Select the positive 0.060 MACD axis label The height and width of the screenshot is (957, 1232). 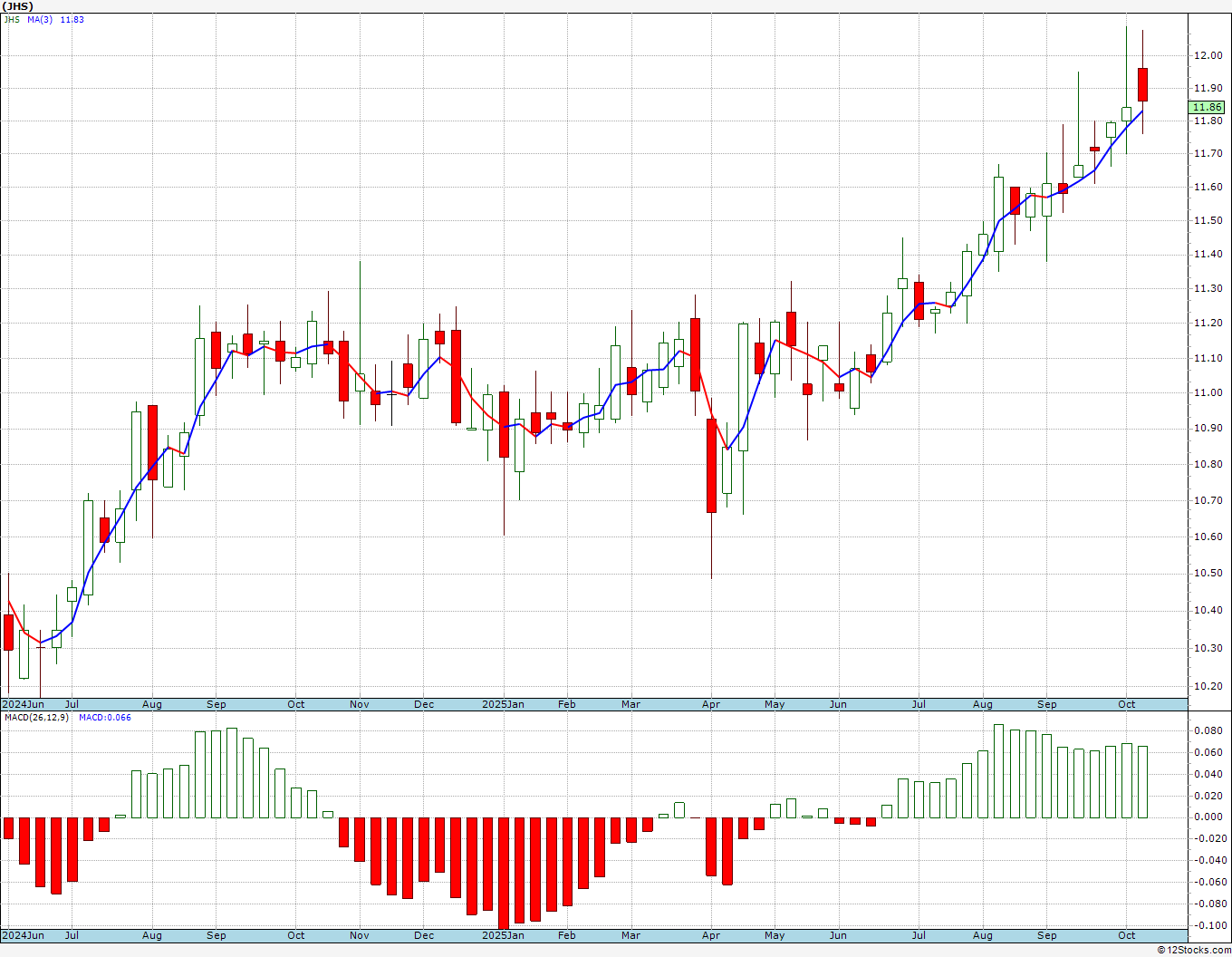pyautogui.click(x=1208, y=752)
